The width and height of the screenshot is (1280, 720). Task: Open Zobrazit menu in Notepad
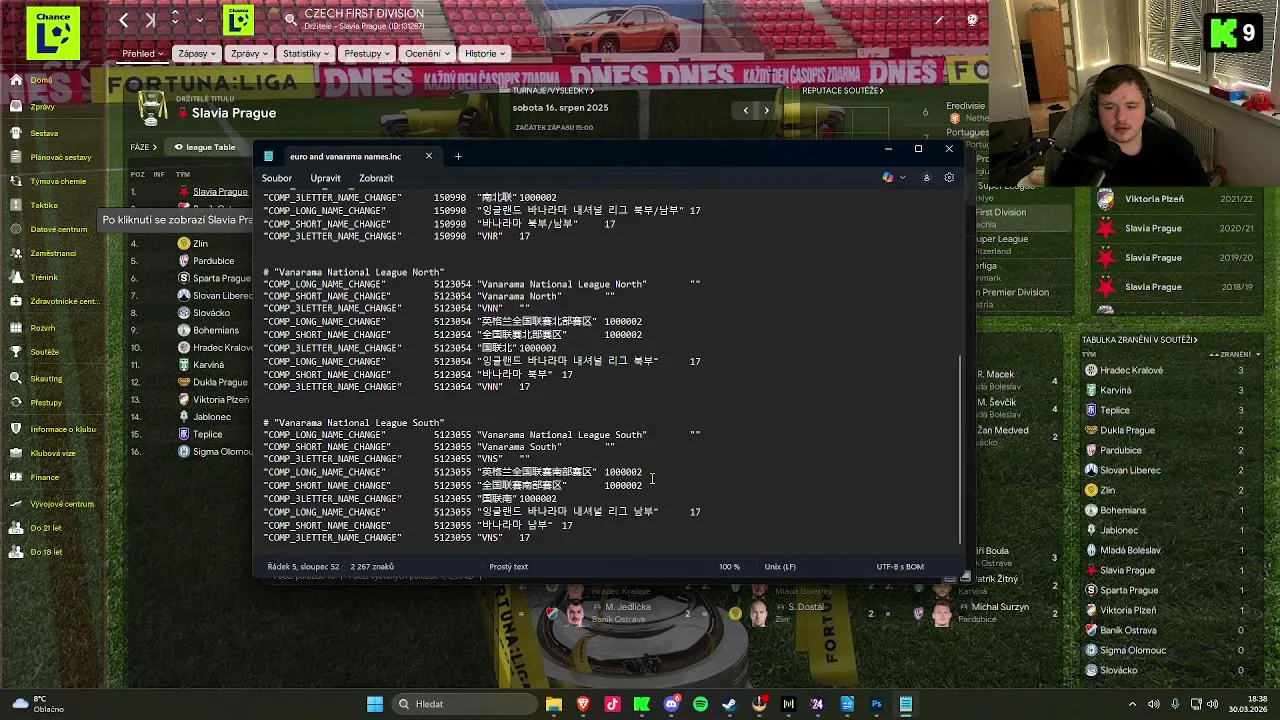pyautogui.click(x=376, y=178)
